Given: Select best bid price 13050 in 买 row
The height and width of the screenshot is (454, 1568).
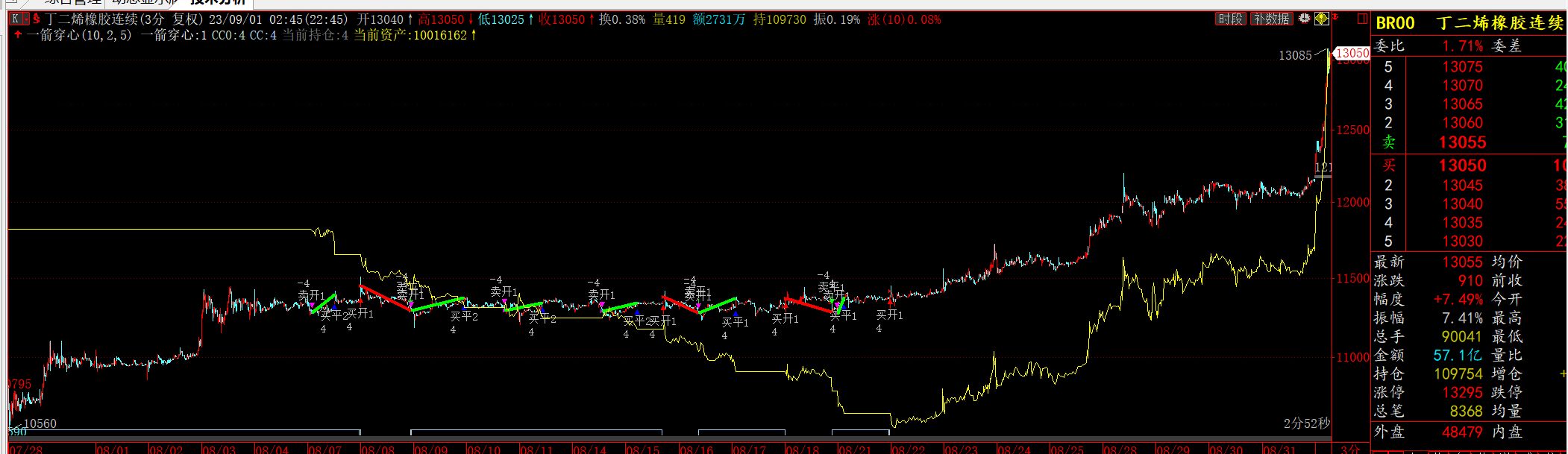Looking at the screenshot, I should pyautogui.click(x=1462, y=165).
